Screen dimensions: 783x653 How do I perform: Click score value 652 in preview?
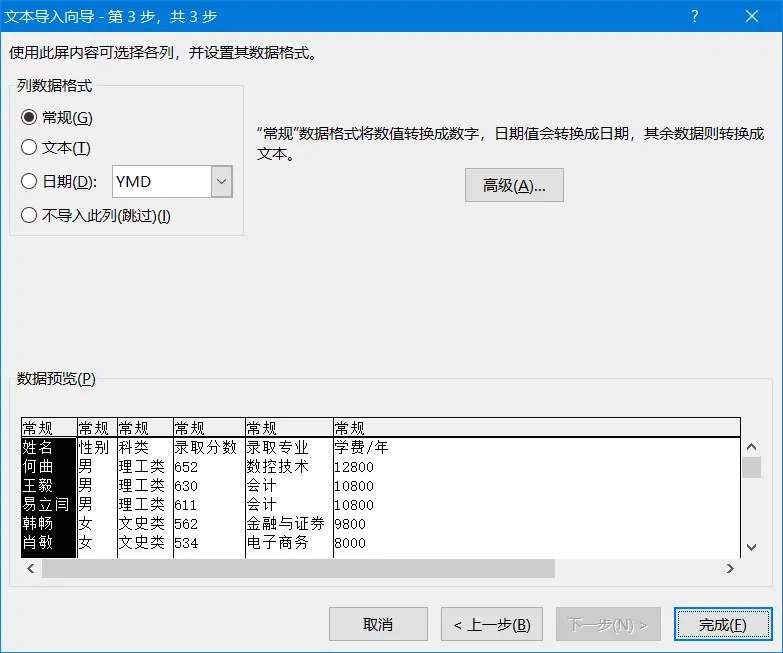point(186,467)
